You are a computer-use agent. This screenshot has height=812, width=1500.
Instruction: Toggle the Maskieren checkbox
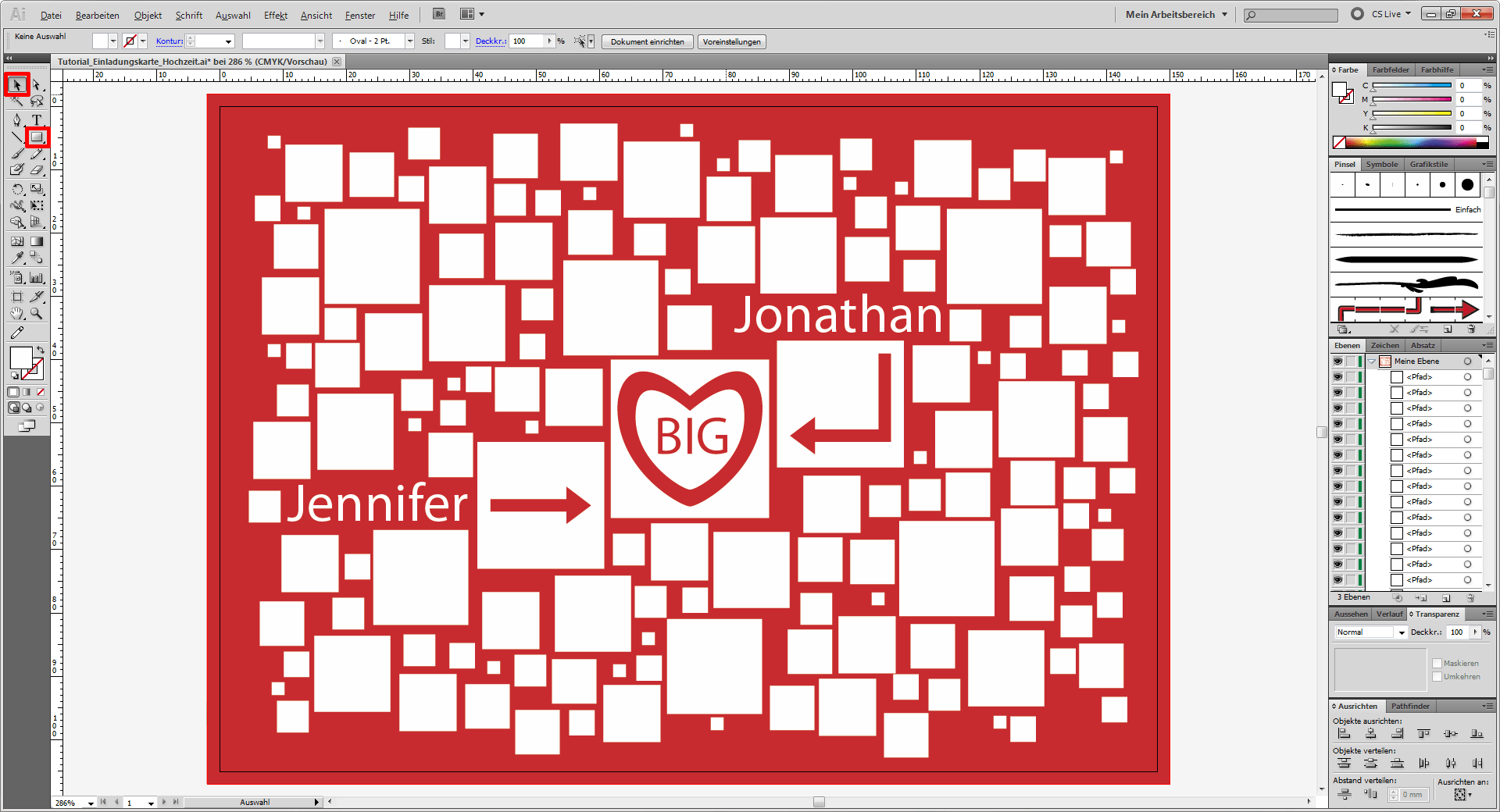coord(1437,663)
